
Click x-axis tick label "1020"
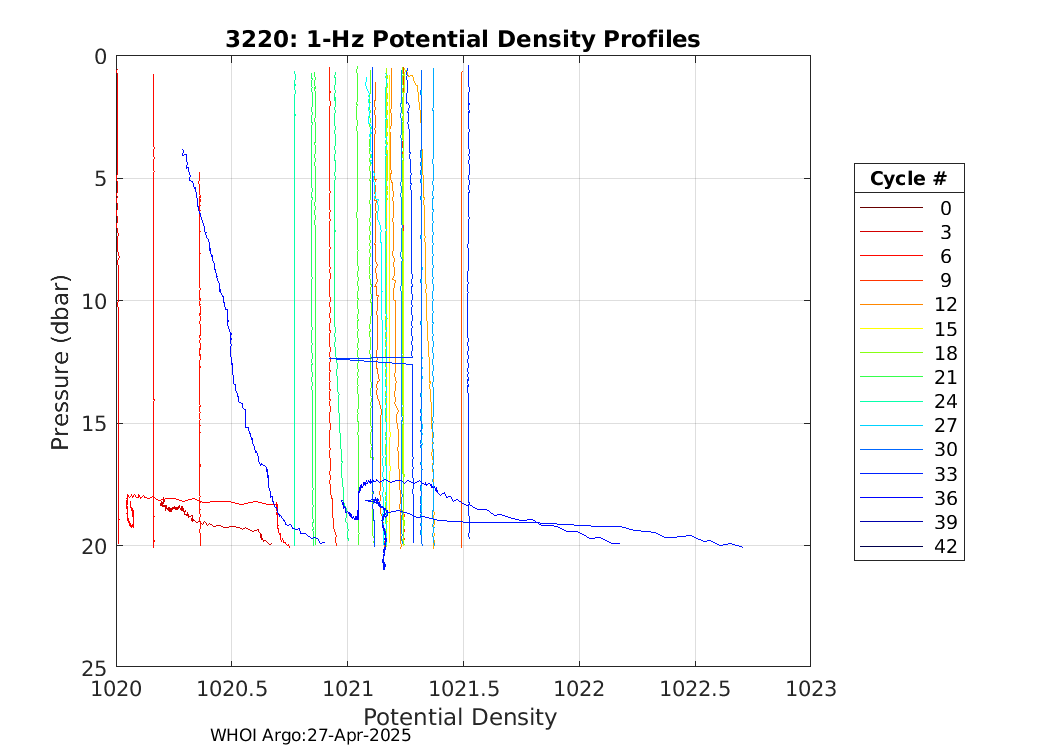(x=117, y=689)
